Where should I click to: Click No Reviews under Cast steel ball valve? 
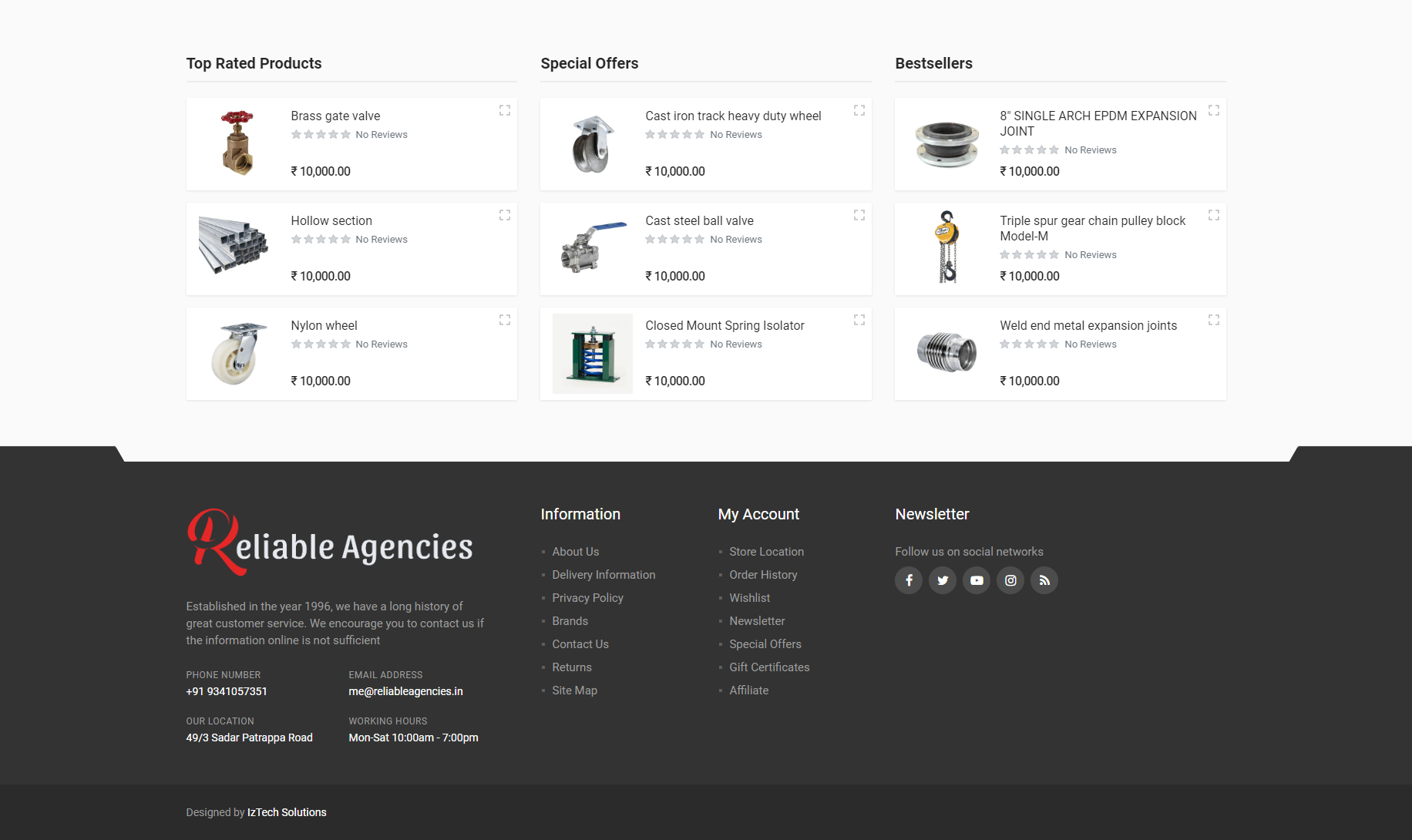pos(736,240)
